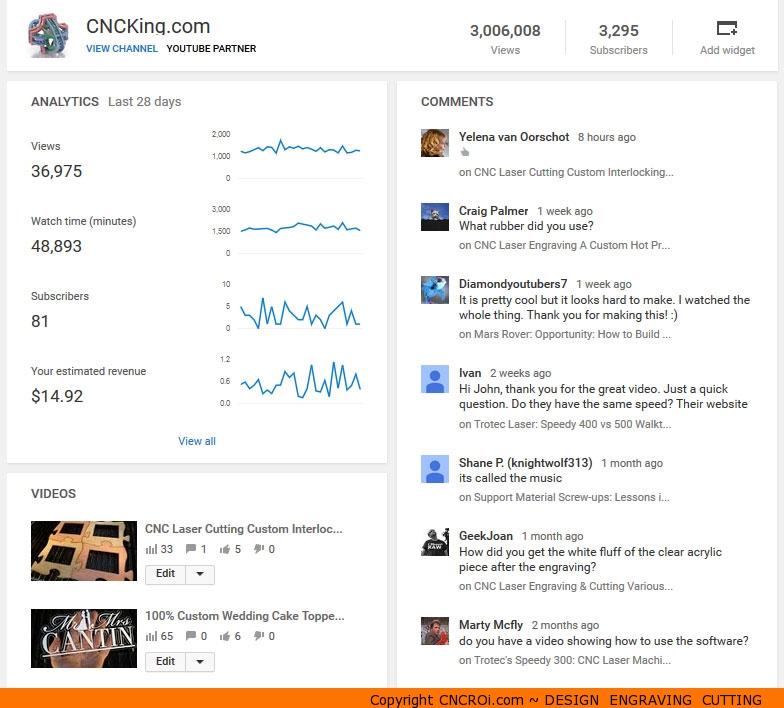Open Yelena van Oorschot's avatar

[x=434, y=143]
